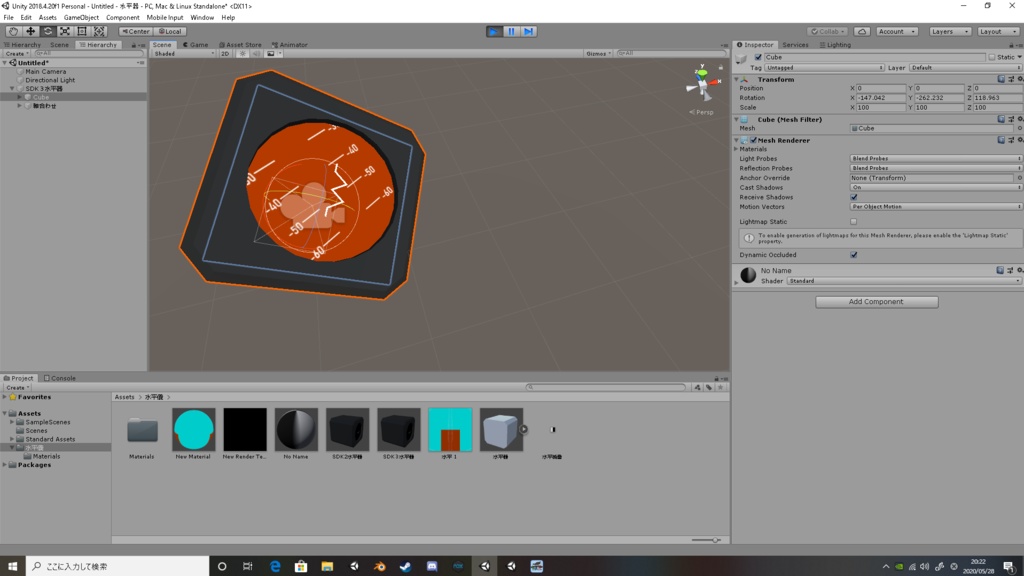This screenshot has height=576, width=1024.
Task: Select the New Material cyan asset thumbnail
Action: [x=193, y=430]
